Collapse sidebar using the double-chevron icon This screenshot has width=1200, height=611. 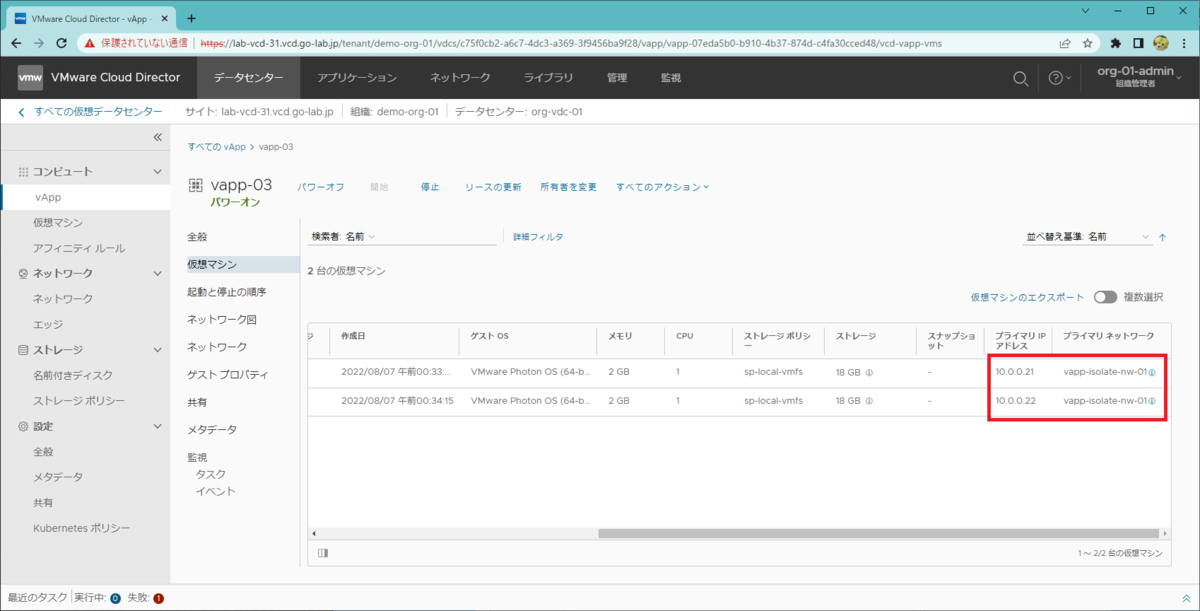pyautogui.click(x=157, y=138)
